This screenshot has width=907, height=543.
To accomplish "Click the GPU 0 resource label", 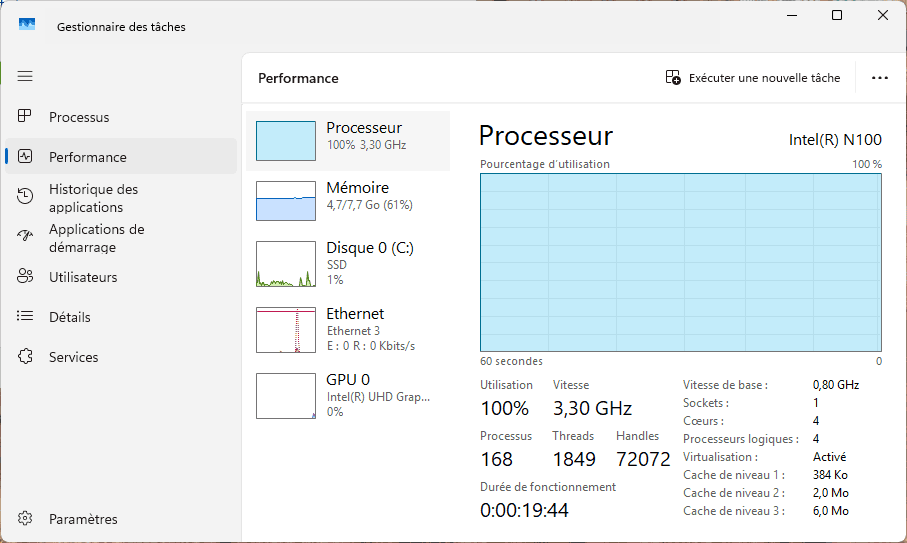I will pos(348,379).
